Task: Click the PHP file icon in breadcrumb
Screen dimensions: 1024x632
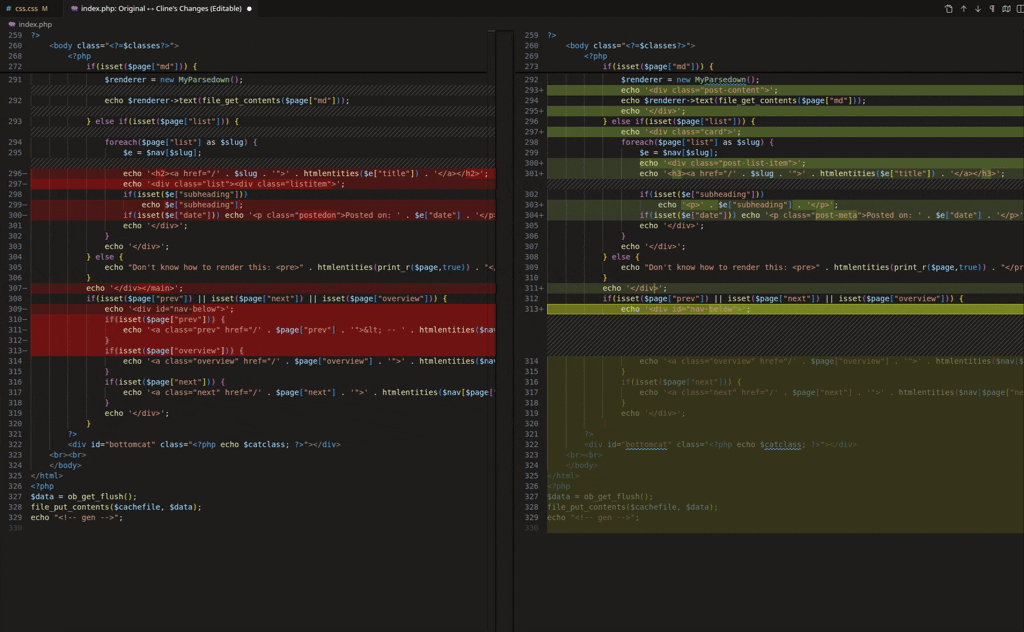Action: pyautogui.click(x=11, y=24)
